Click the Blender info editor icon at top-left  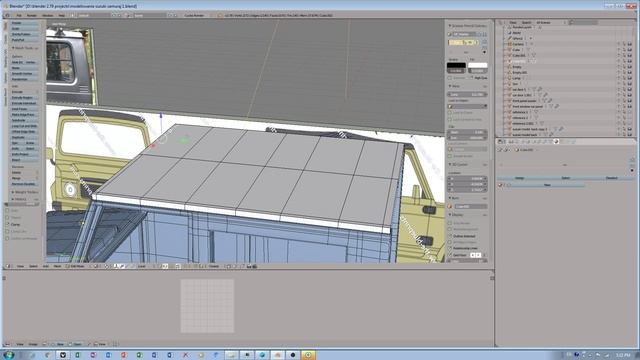coord(8,15)
